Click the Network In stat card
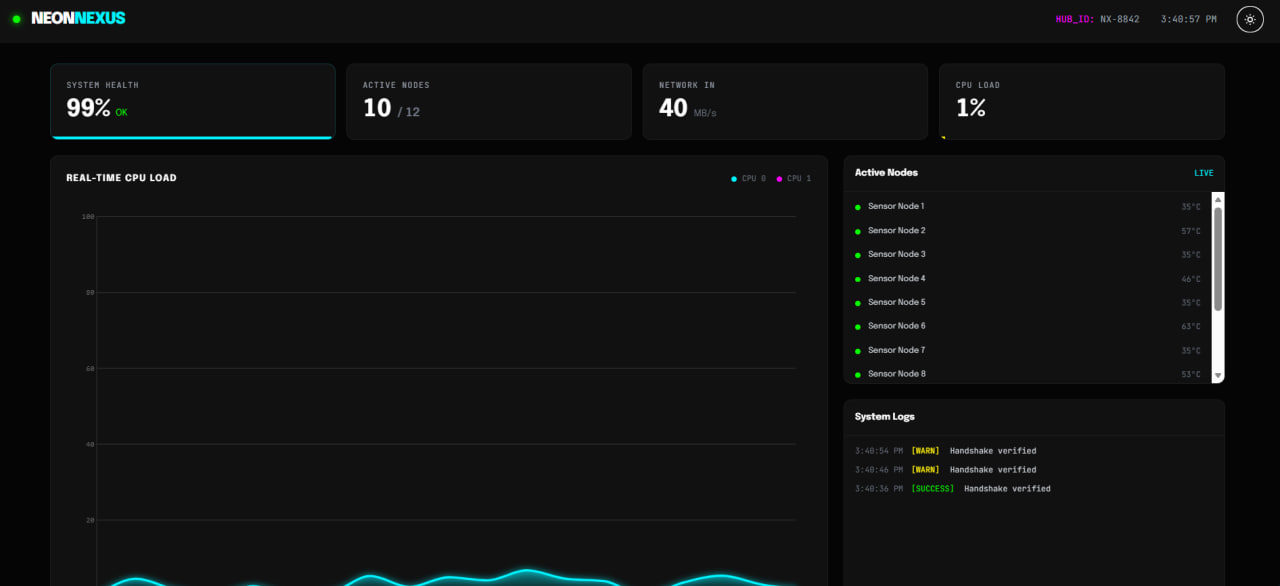 tap(784, 101)
